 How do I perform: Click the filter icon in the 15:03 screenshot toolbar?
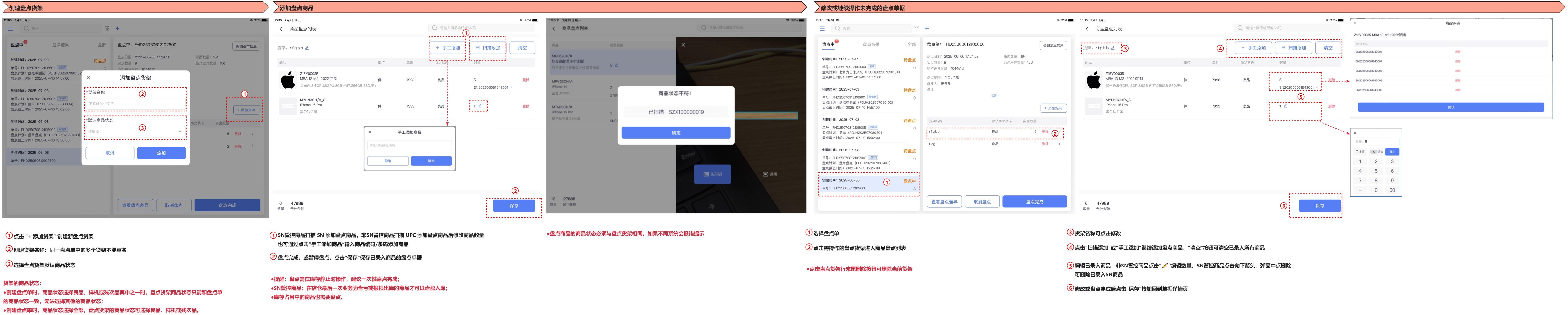click(x=107, y=28)
